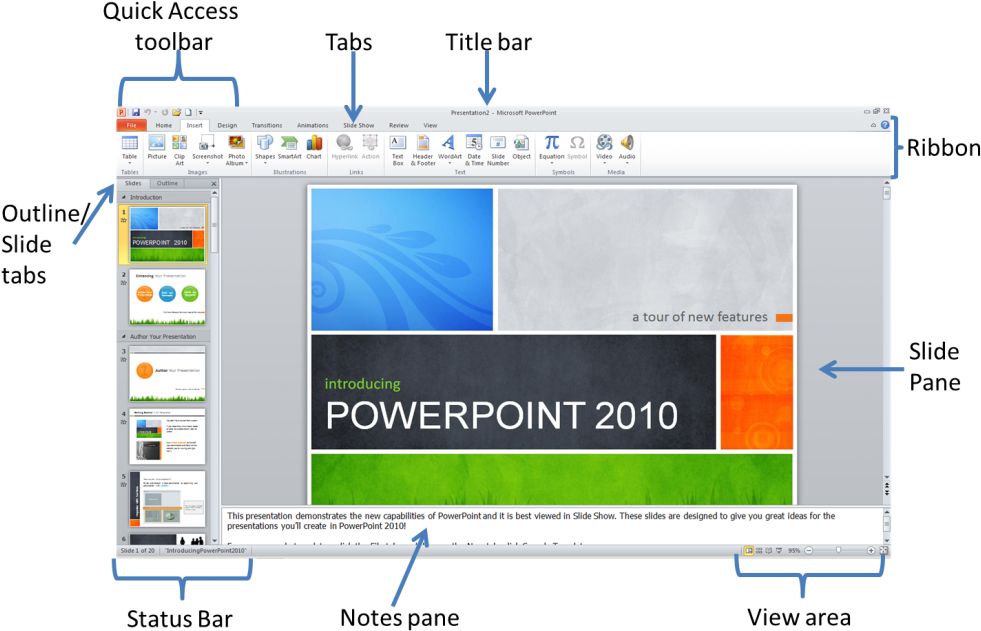The height and width of the screenshot is (631, 981).
Task: Insert a Slide Number
Action: pos(498,150)
